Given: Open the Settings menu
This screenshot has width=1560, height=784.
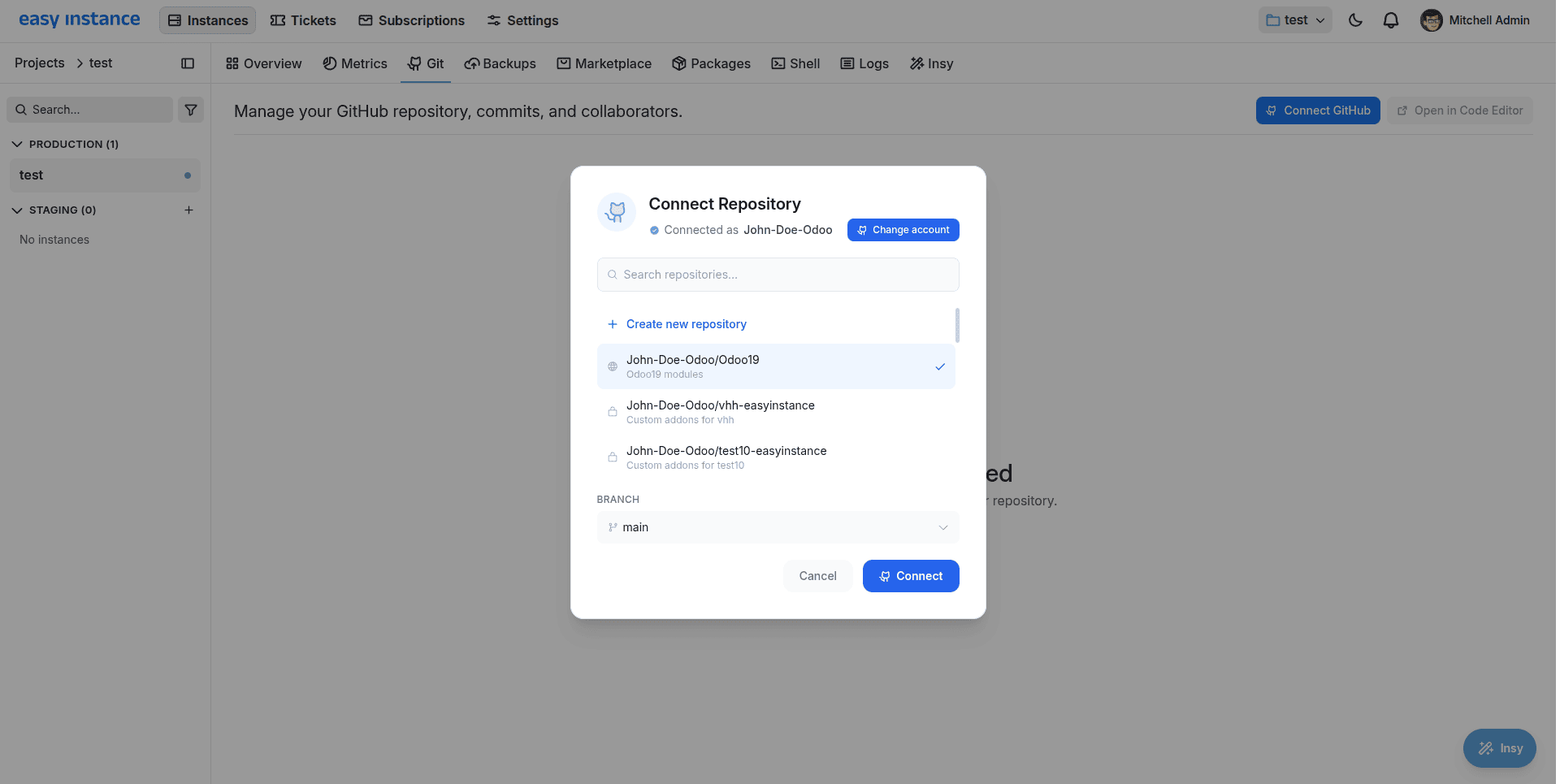Looking at the screenshot, I should [x=522, y=20].
